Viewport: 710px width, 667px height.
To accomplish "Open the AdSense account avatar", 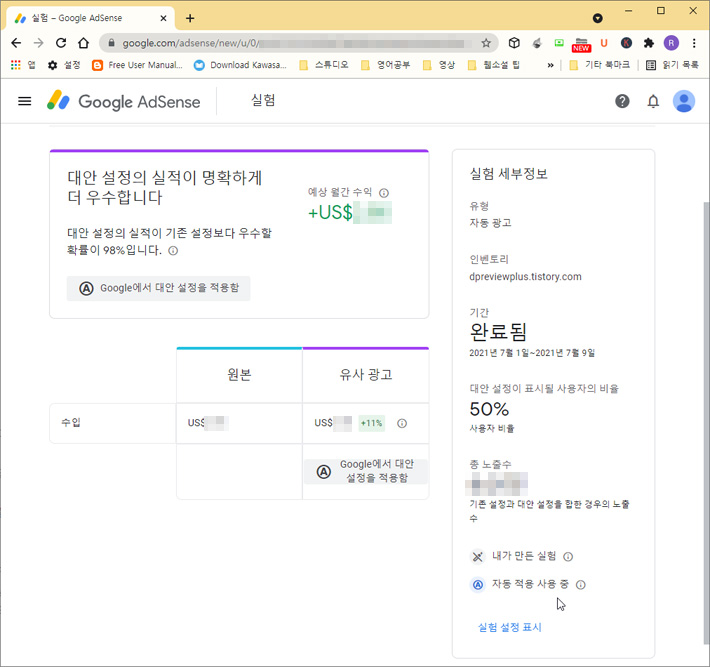I will pyautogui.click(x=684, y=101).
